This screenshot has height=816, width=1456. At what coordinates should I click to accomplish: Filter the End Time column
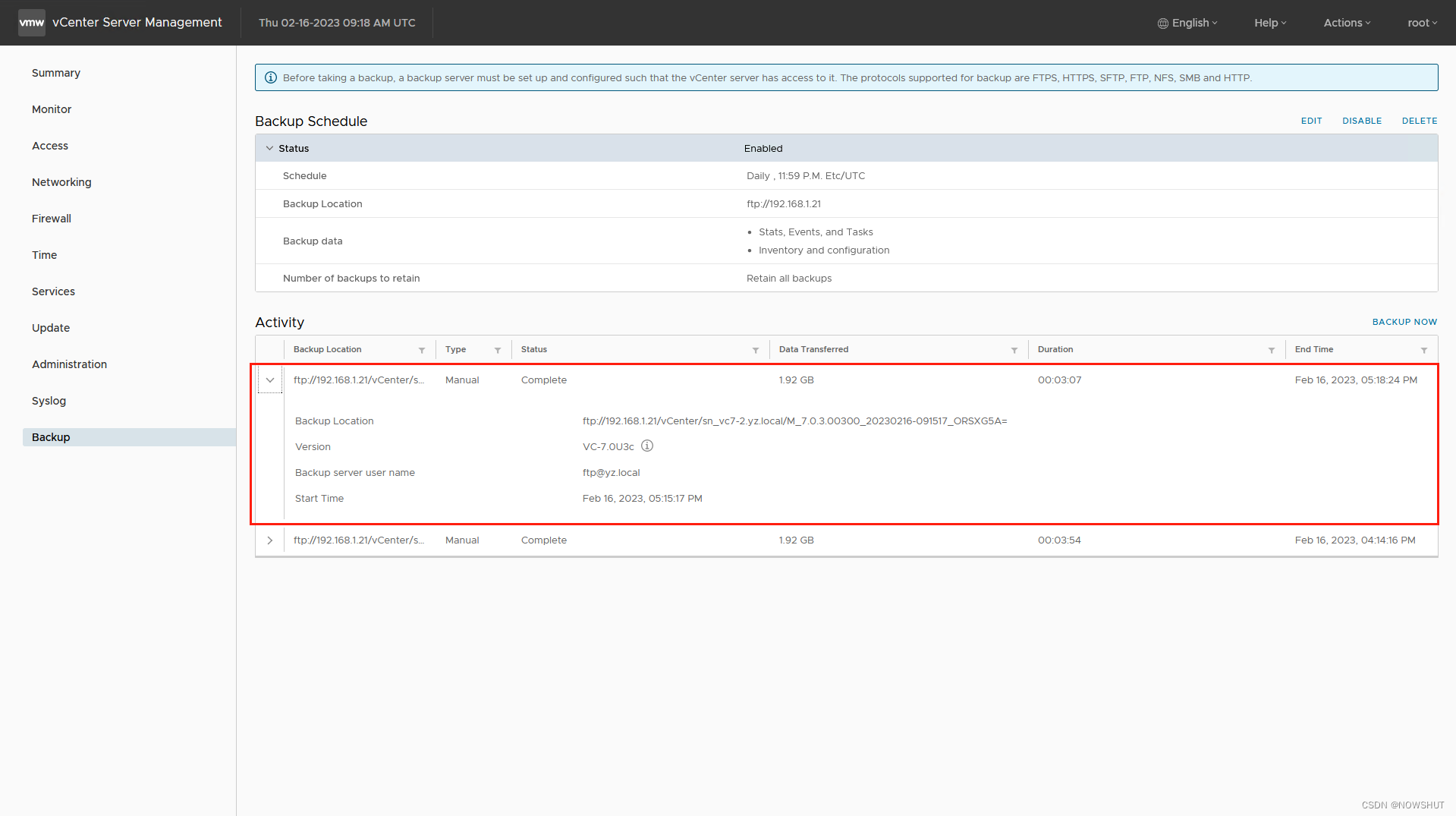[1424, 350]
